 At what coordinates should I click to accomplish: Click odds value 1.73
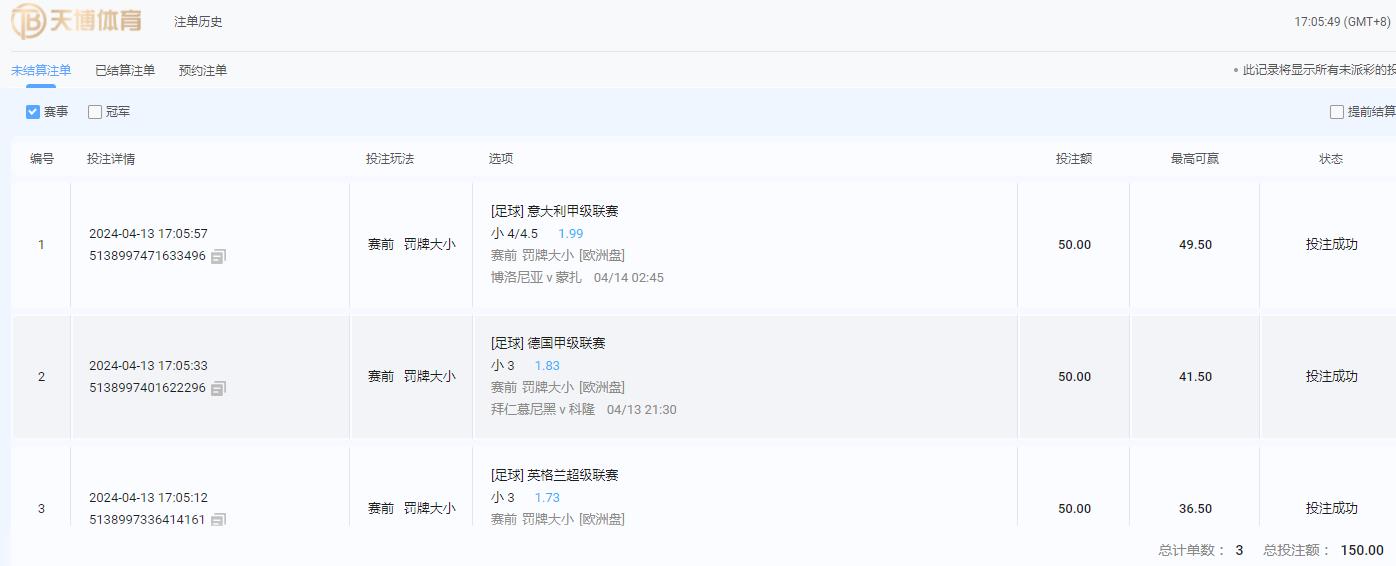[547, 497]
